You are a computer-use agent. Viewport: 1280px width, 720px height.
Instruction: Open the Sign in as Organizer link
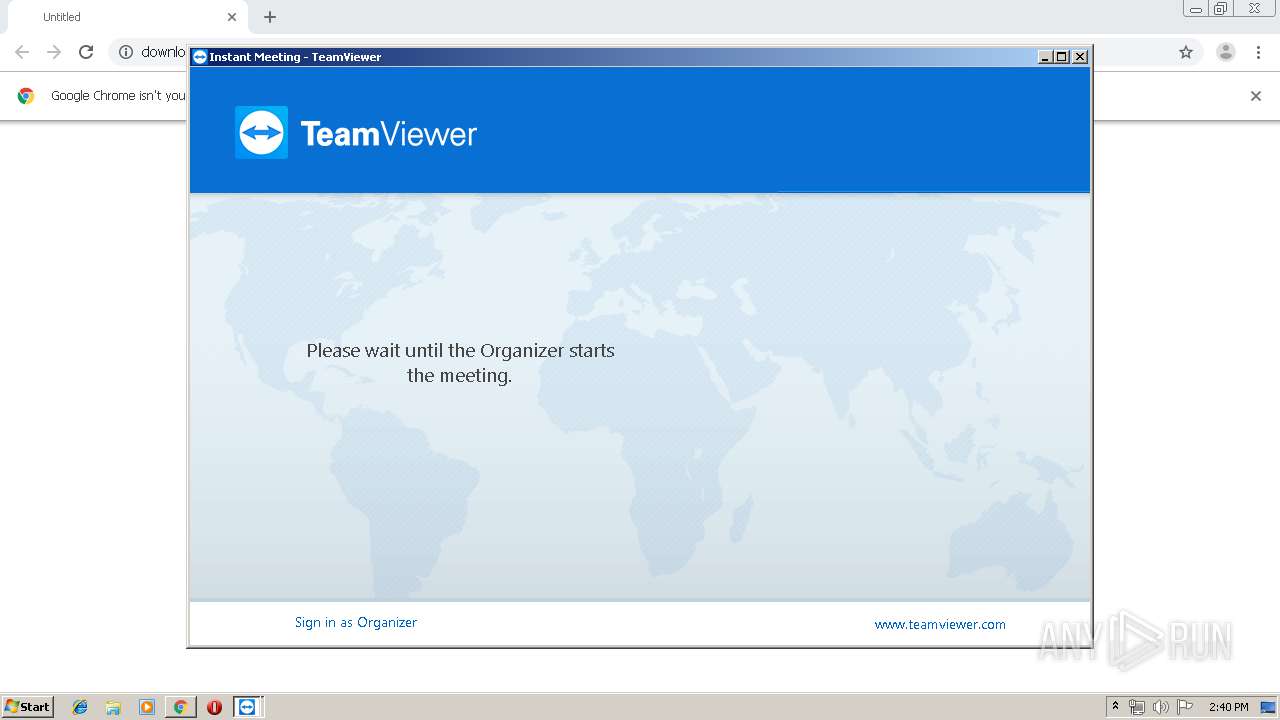pos(355,622)
